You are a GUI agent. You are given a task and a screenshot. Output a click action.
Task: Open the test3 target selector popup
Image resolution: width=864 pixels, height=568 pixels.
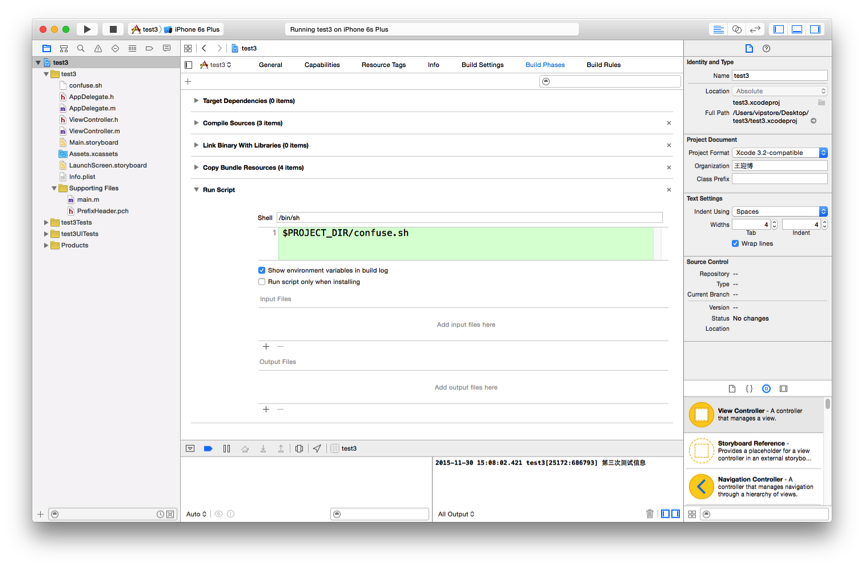pyautogui.click(x=215, y=65)
